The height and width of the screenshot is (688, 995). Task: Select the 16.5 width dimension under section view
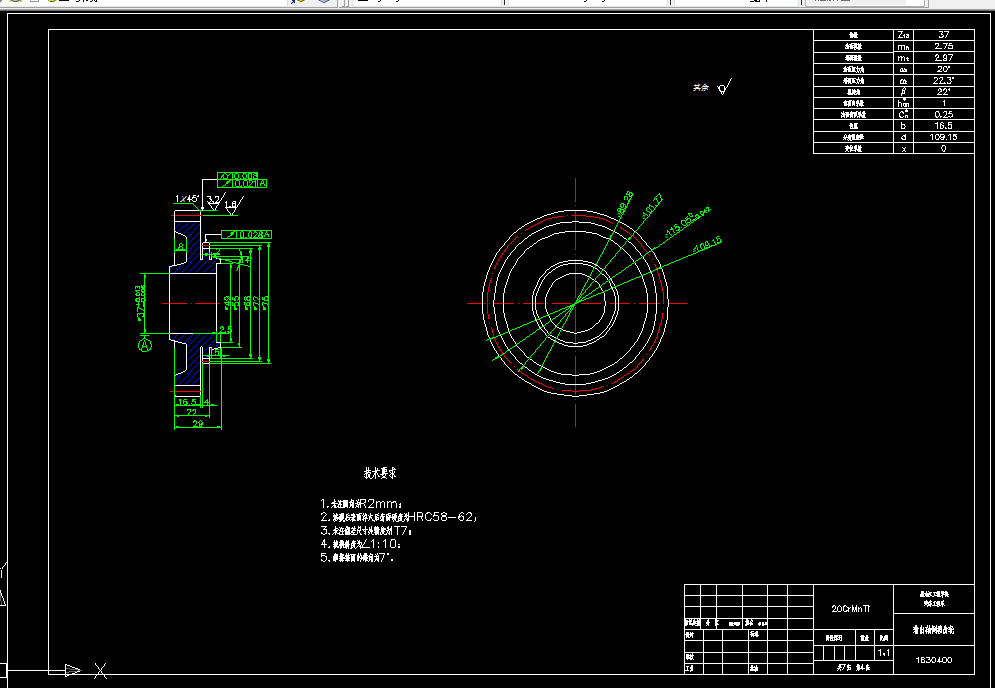pyautogui.click(x=187, y=402)
